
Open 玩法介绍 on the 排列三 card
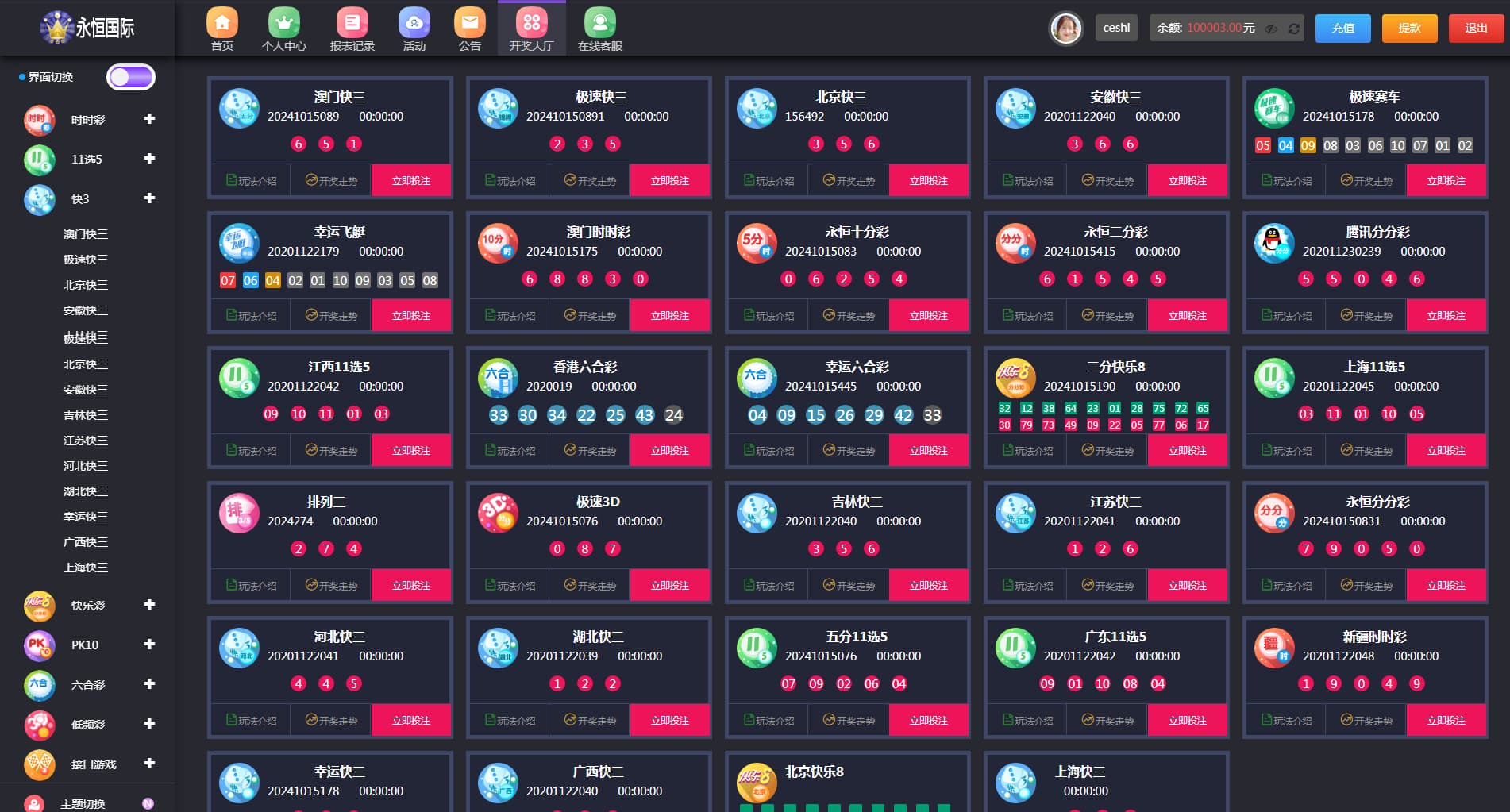[x=251, y=585]
